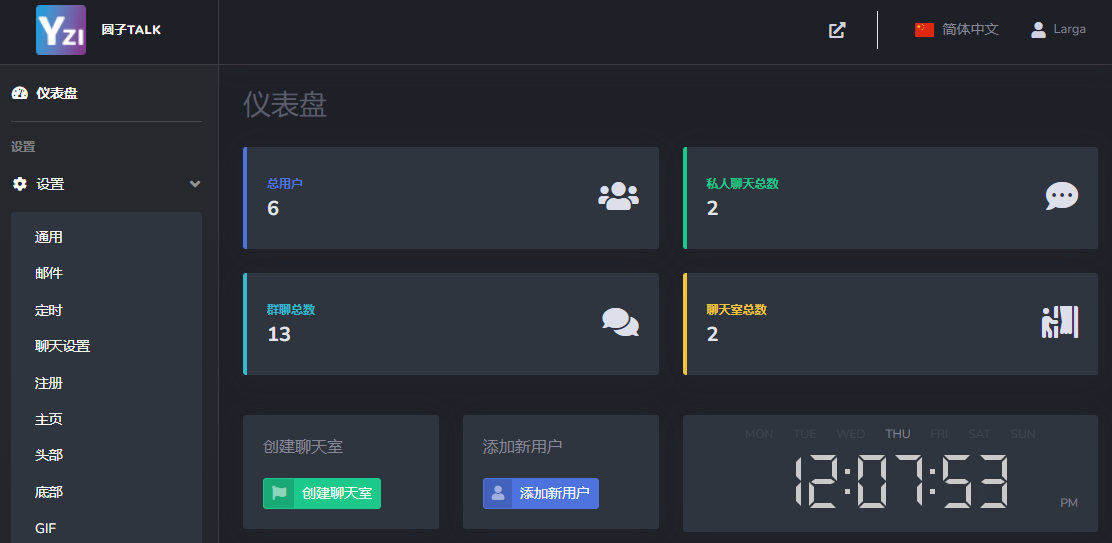The width and height of the screenshot is (1112, 543).
Task: Click the Larga user avatar icon
Action: [x=1038, y=30]
